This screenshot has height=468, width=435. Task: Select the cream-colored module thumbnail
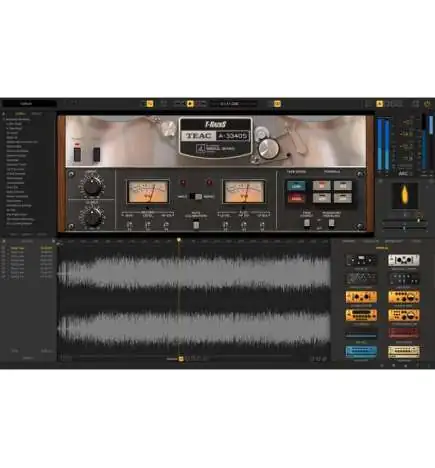(x=404, y=351)
